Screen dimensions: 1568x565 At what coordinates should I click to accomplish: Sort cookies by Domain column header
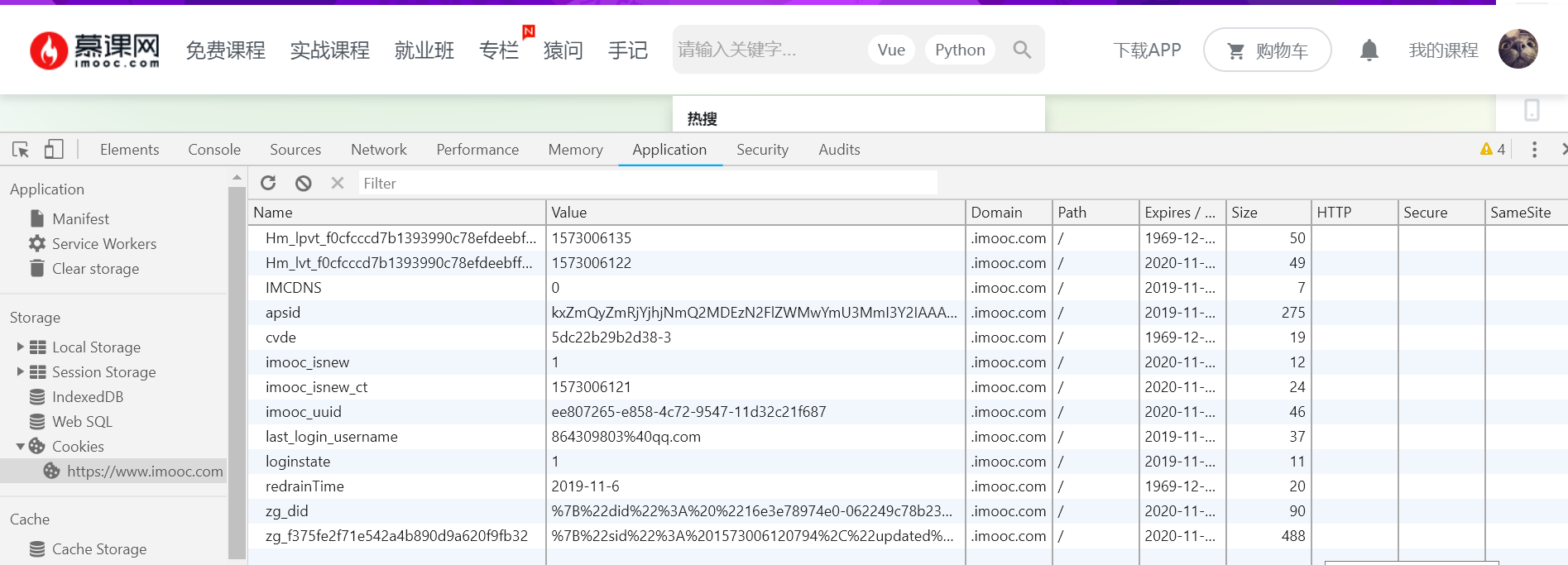tap(1009, 213)
